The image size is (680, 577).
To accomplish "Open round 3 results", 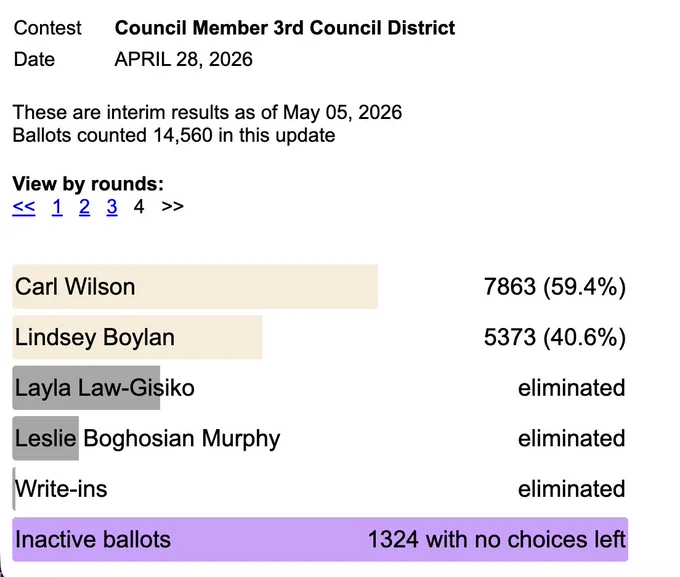I will click(112, 207).
